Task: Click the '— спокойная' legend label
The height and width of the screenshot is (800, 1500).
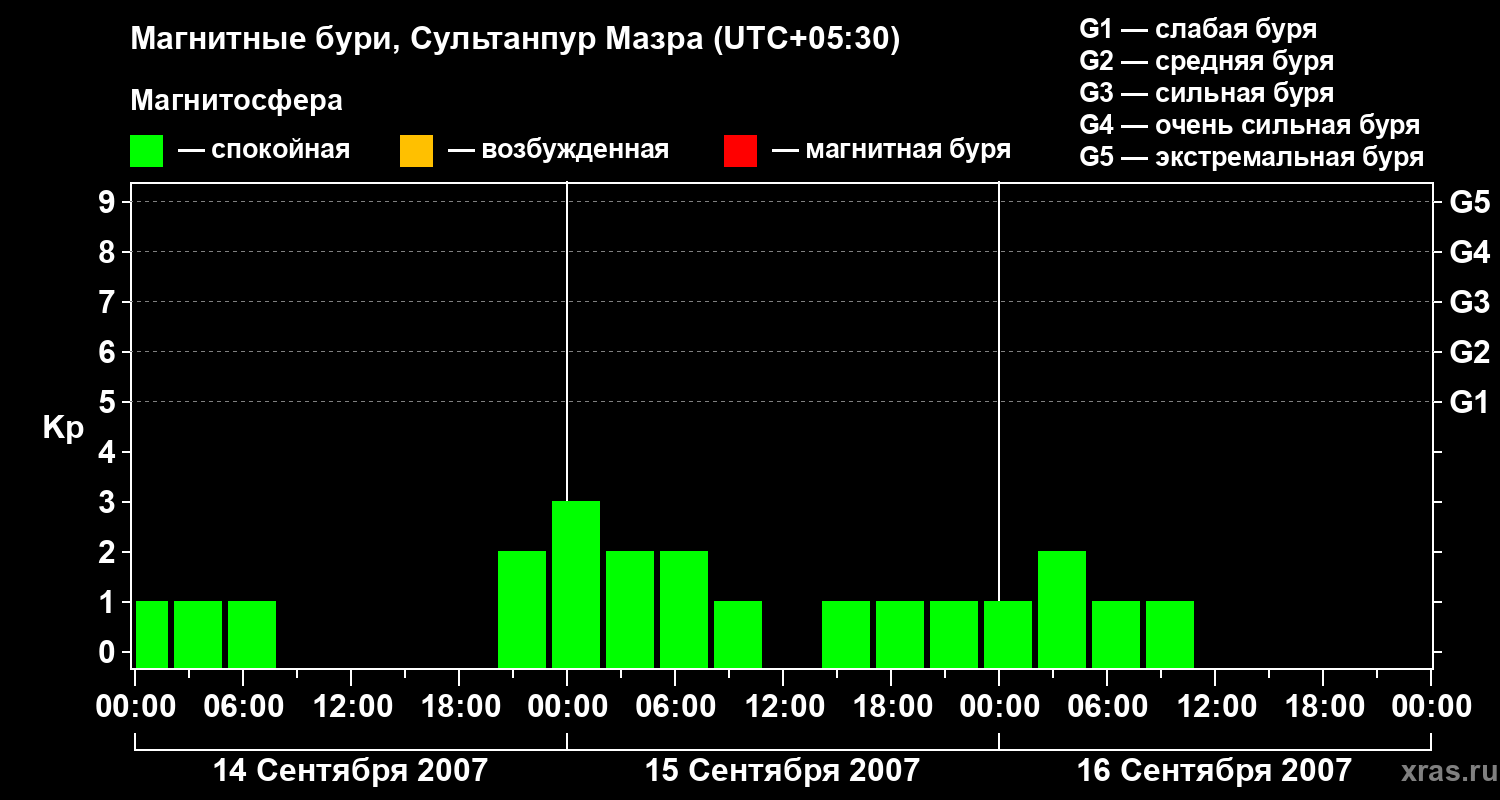Action: (x=264, y=150)
